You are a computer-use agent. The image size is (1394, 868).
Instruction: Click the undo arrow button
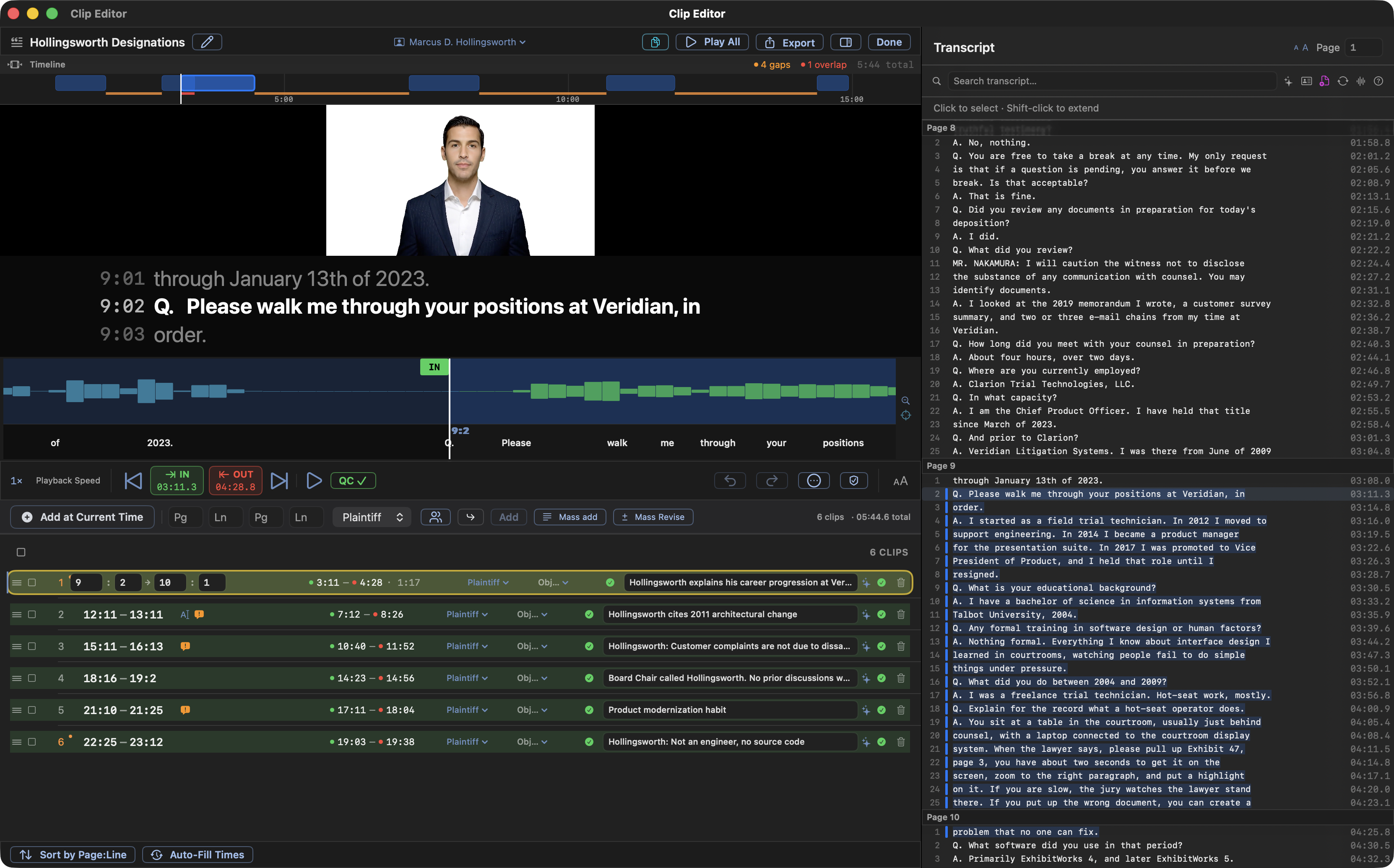[730, 481]
